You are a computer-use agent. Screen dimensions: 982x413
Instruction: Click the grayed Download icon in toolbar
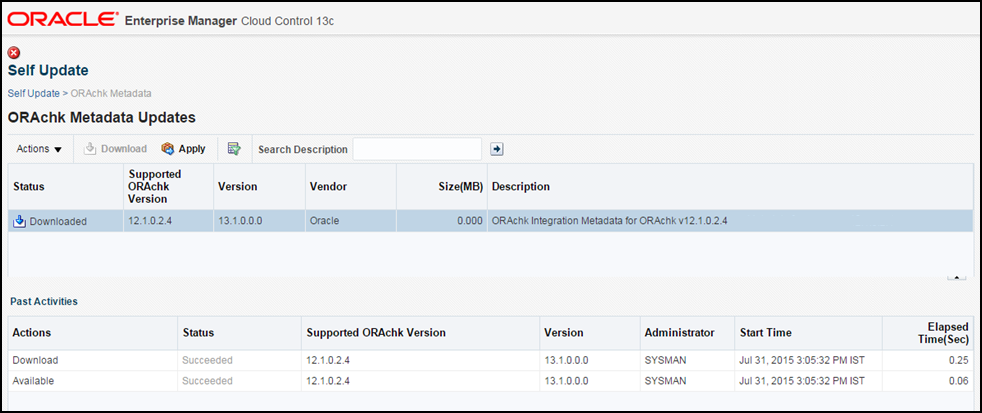(90, 149)
